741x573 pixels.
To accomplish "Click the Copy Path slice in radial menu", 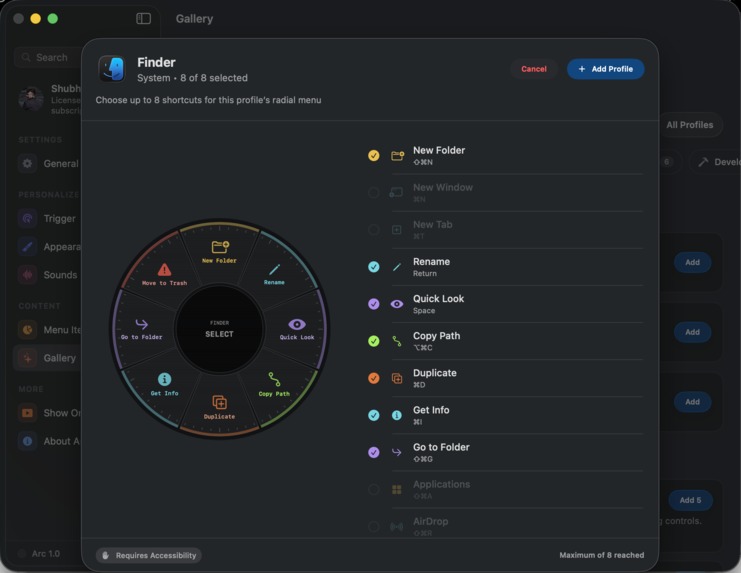I will pos(274,384).
